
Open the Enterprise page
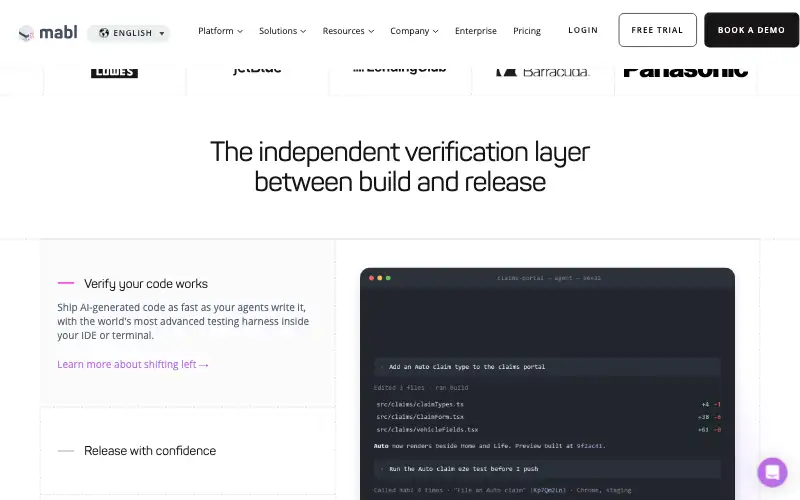(x=476, y=31)
